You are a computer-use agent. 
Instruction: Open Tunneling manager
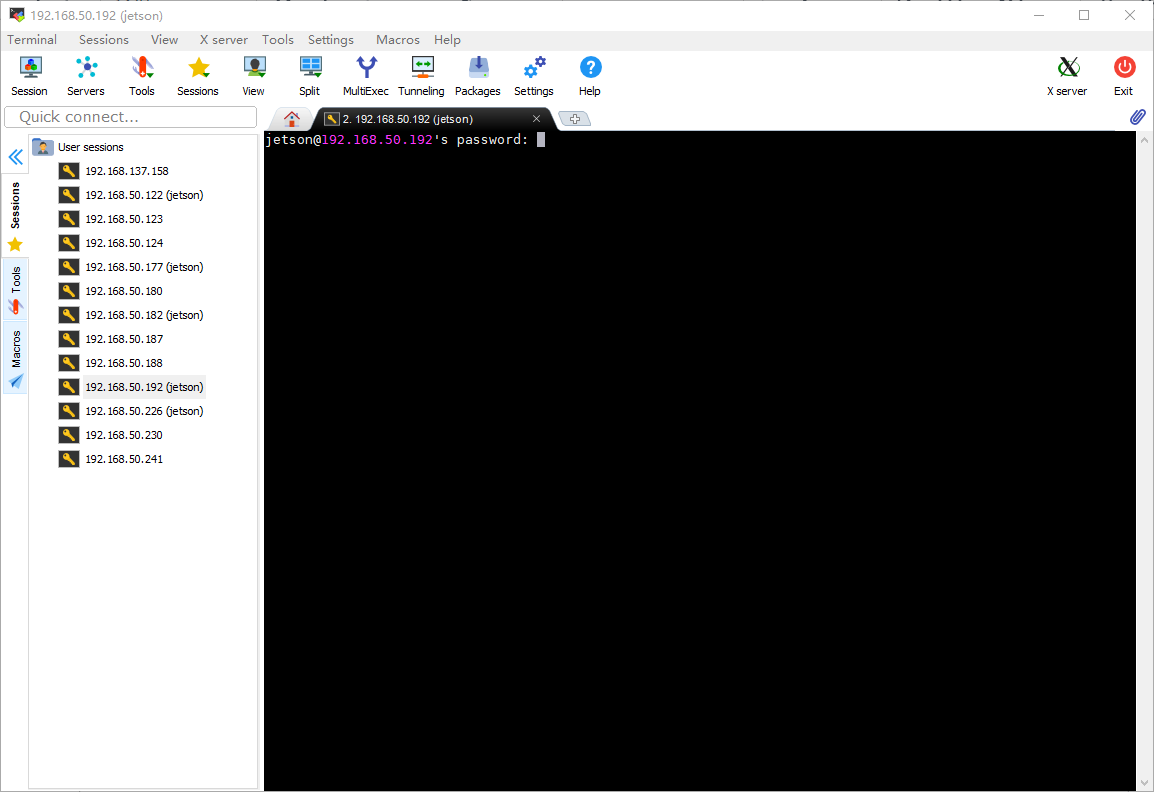click(x=422, y=76)
